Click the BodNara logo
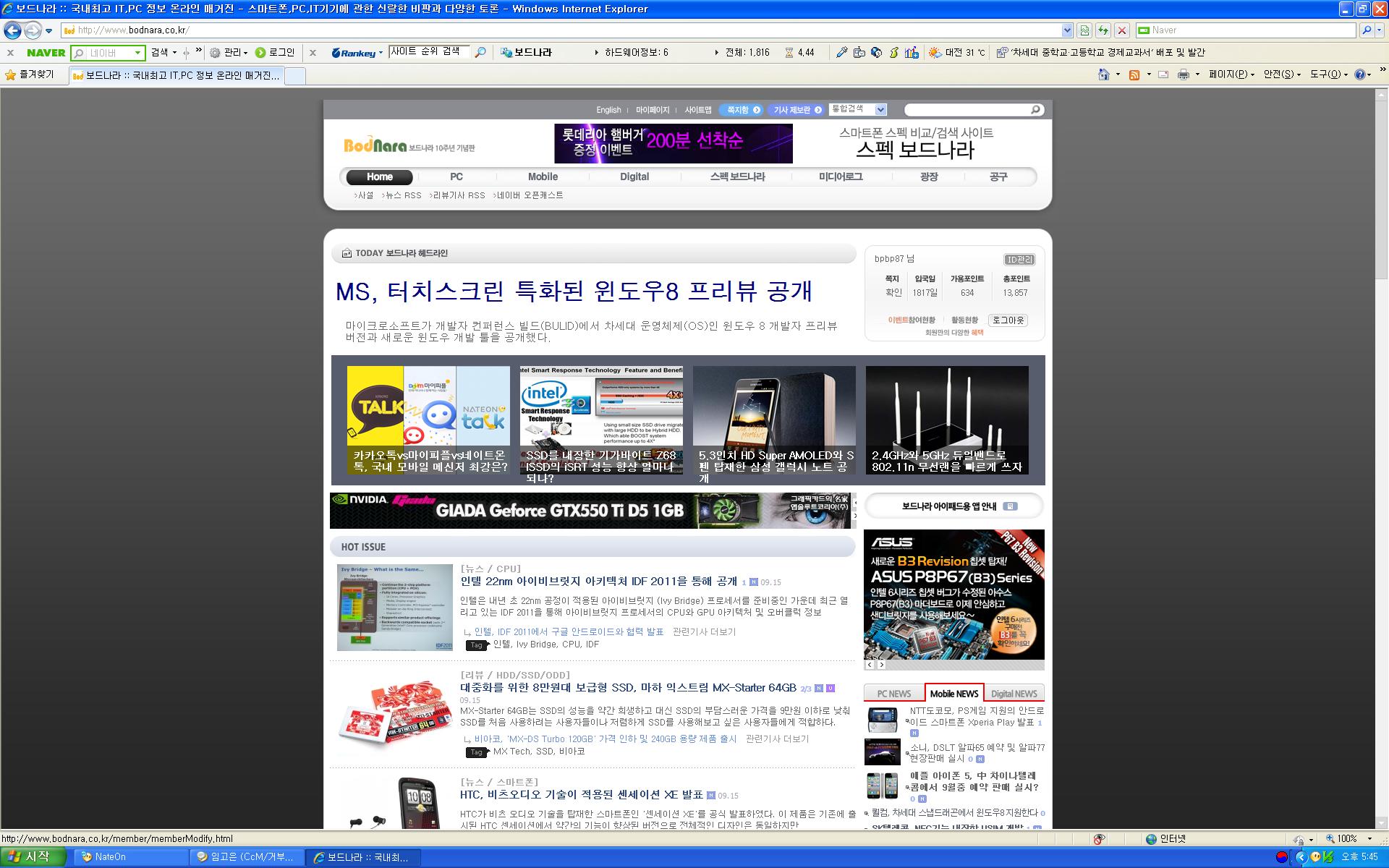Image resolution: width=1389 pixels, height=868 pixels. pos(375,145)
